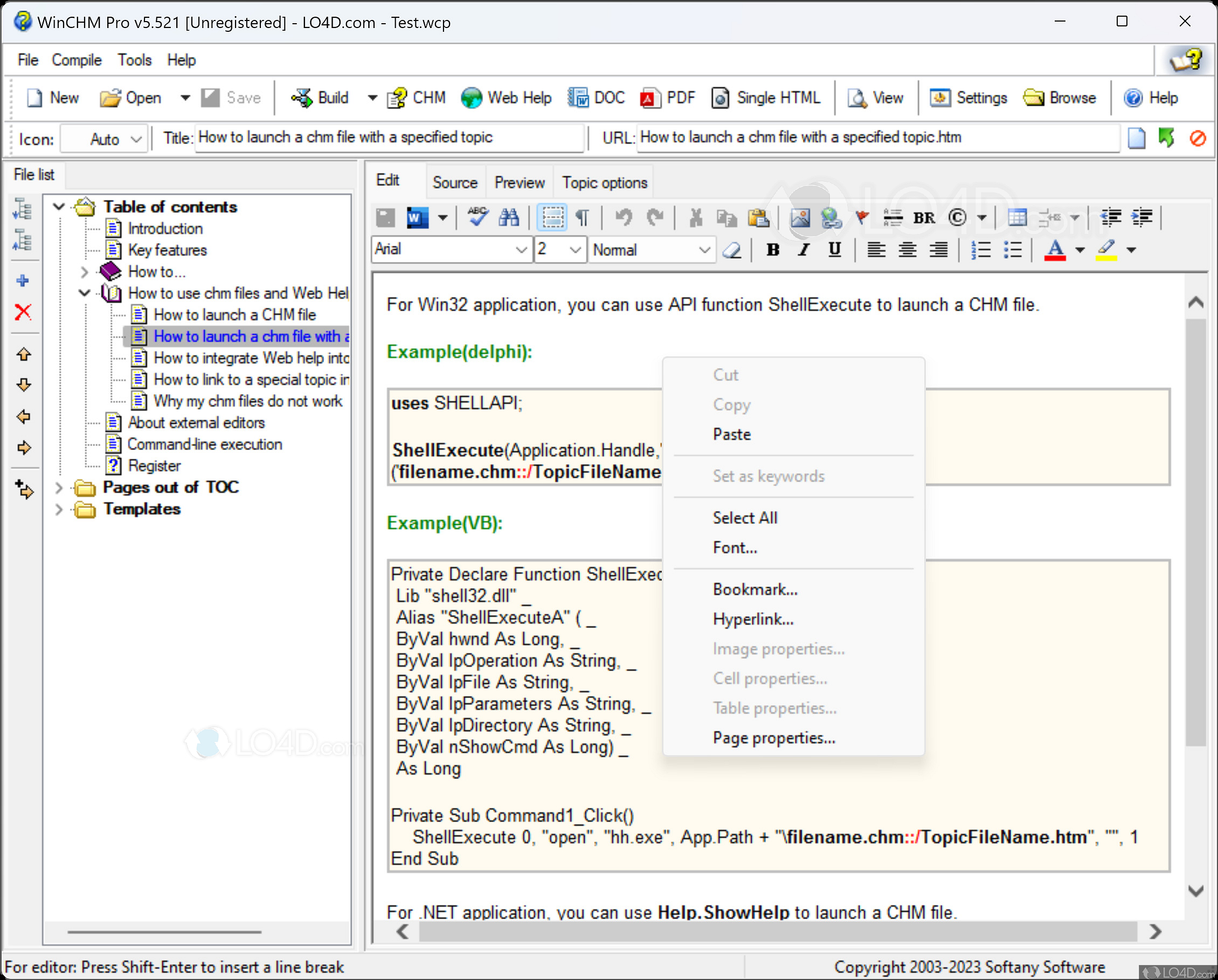Image resolution: width=1218 pixels, height=980 pixels.
Task: Click the insert hyperlink globe icon
Action: 831,217
